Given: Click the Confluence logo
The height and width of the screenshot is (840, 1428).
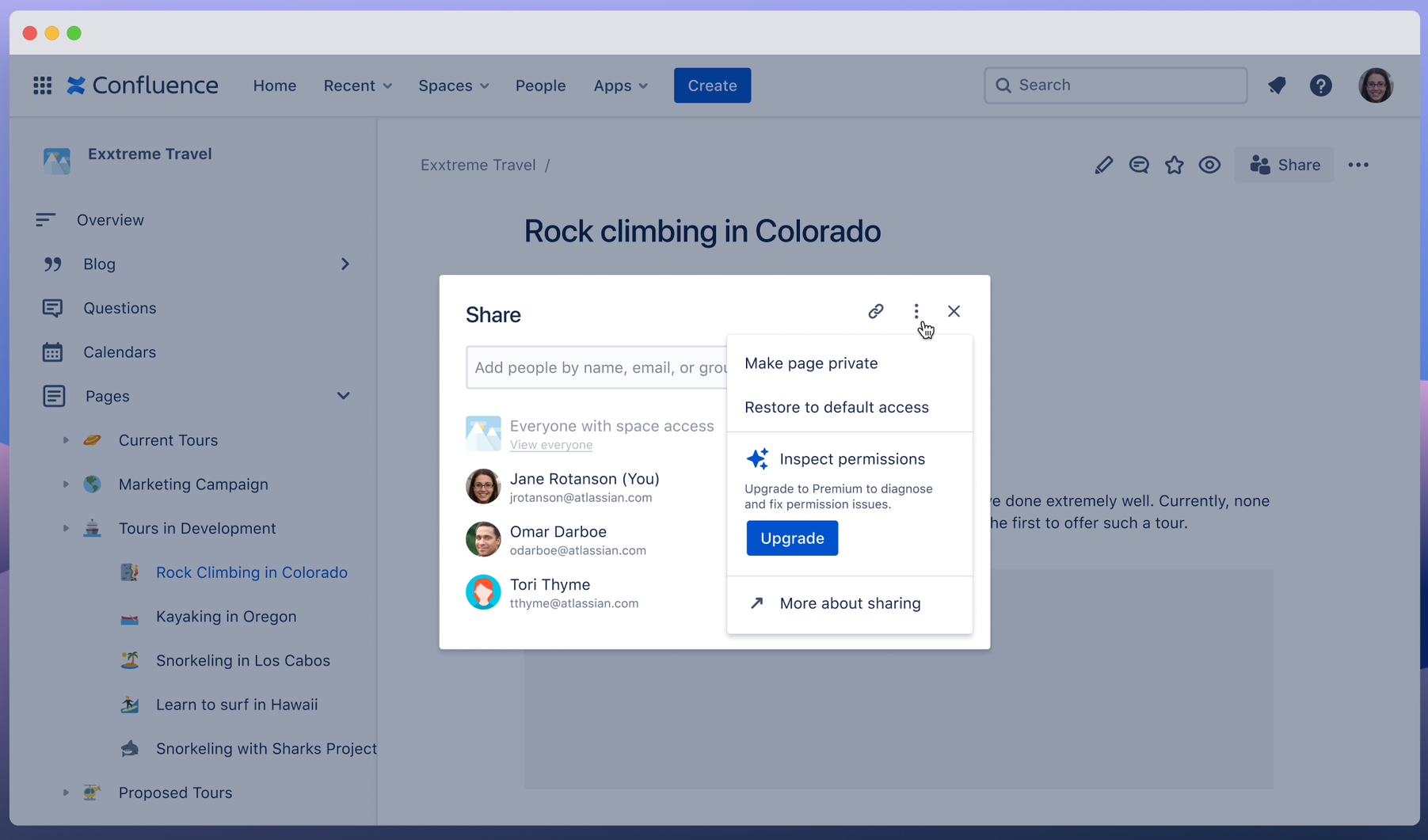Looking at the screenshot, I should coord(143,86).
